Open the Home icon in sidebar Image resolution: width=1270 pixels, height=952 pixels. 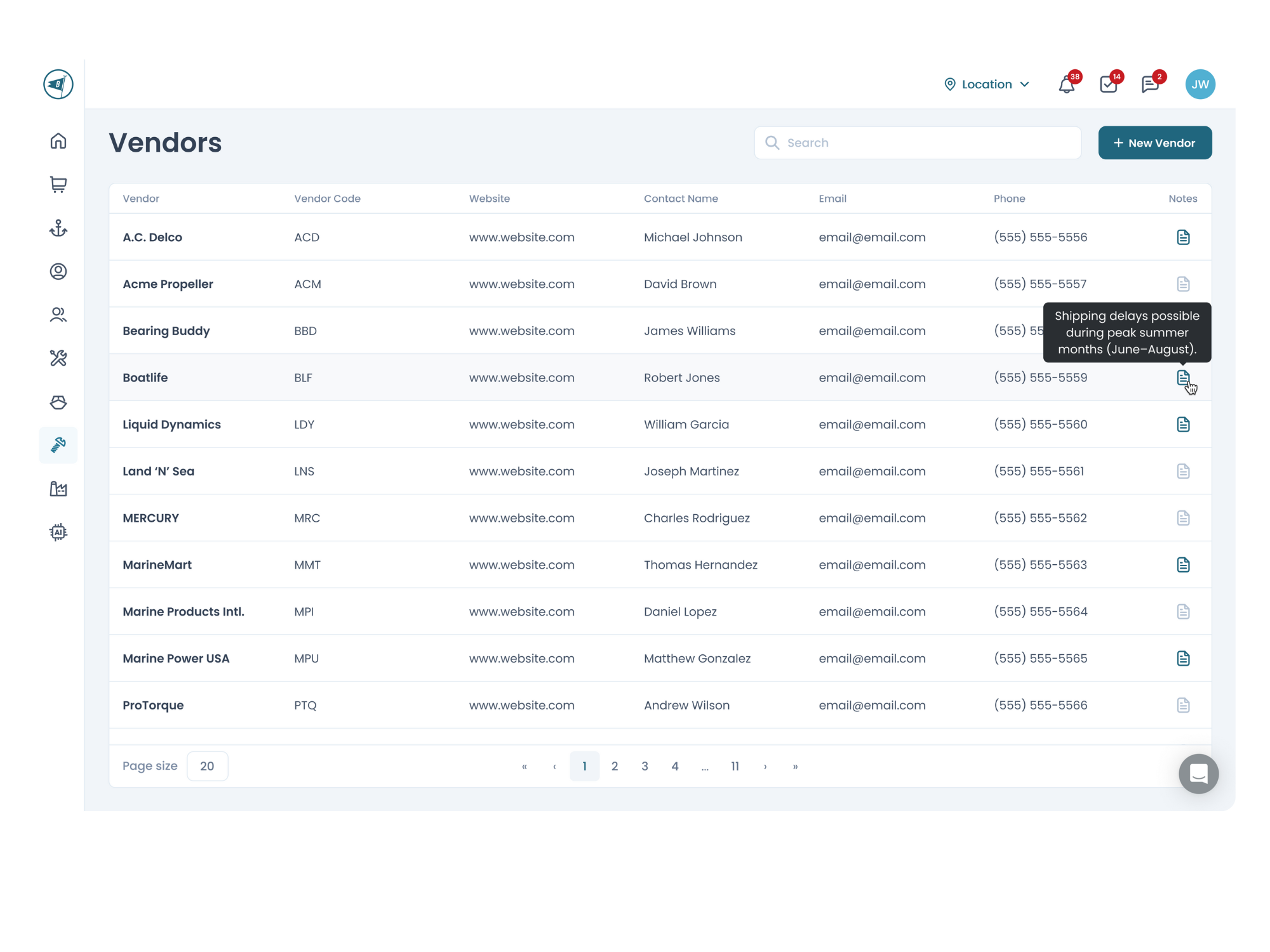[58, 141]
